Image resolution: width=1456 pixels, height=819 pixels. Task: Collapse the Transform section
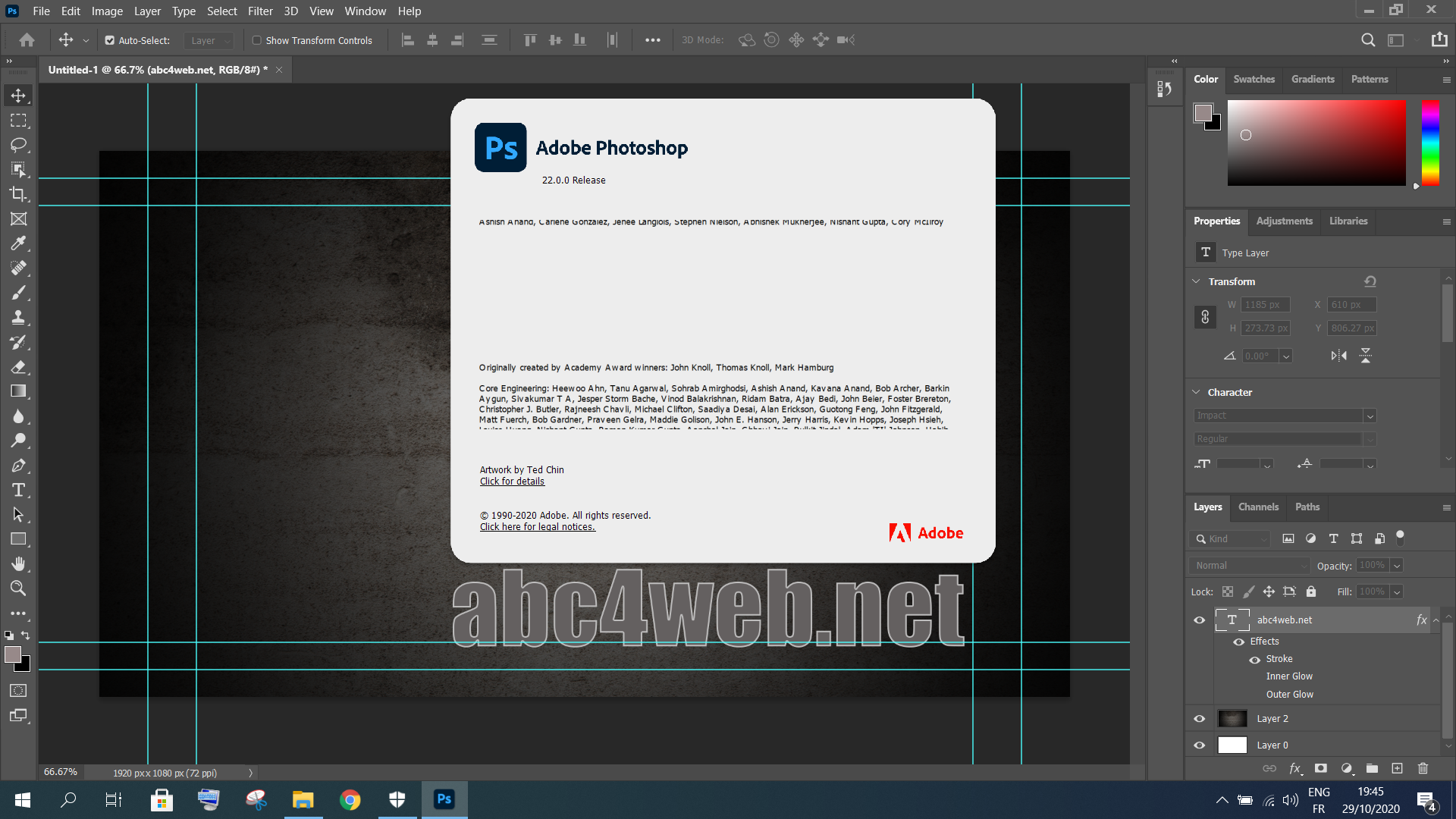point(1196,281)
